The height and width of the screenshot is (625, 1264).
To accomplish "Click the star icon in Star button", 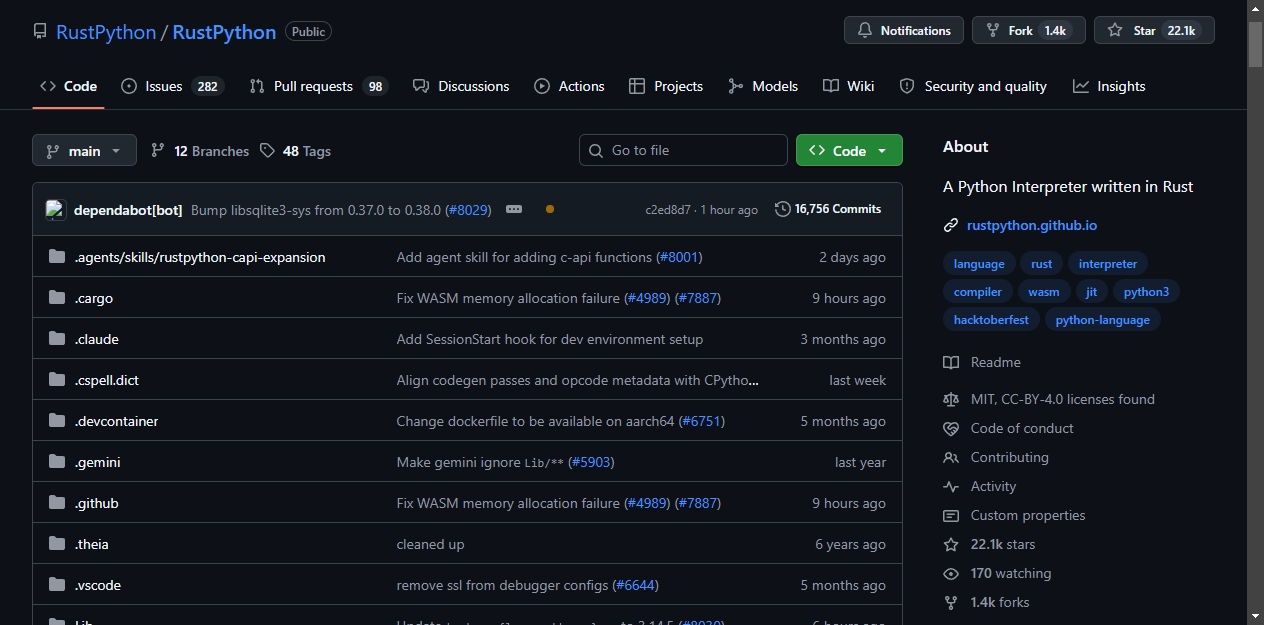I will point(1115,31).
